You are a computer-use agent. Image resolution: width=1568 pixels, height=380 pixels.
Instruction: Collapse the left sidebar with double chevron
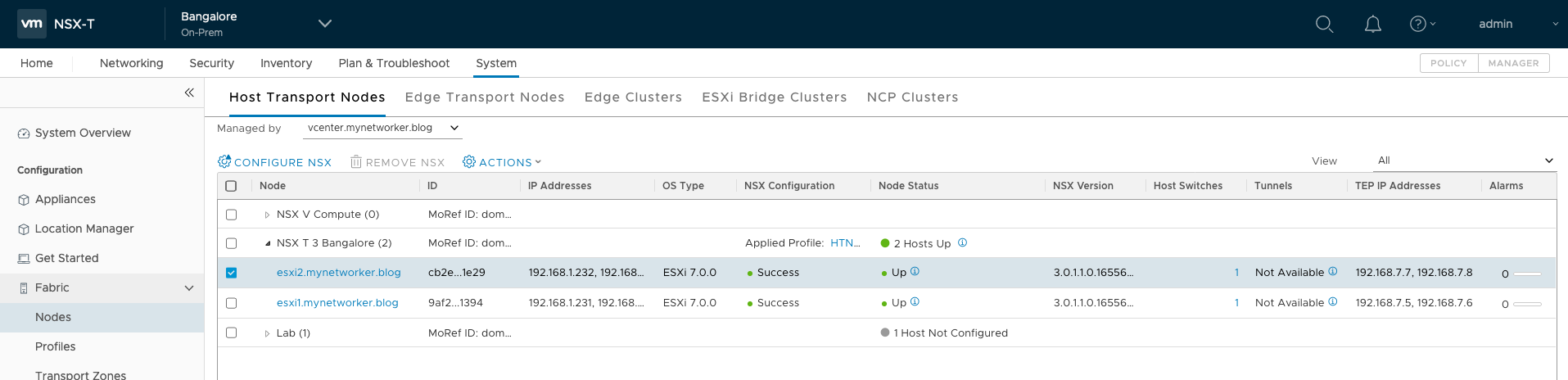(x=189, y=93)
